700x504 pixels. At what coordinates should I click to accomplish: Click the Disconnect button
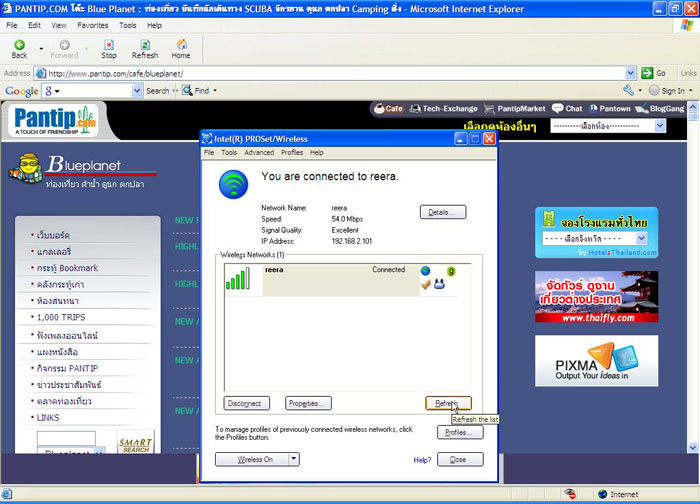point(246,403)
